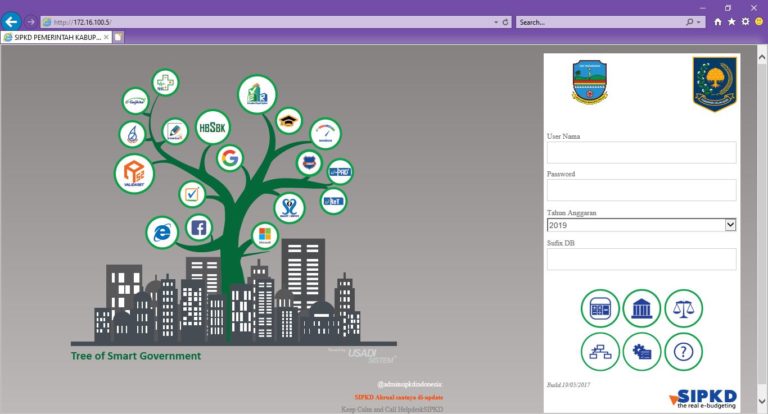Click the browser forward arrow
768x414 pixels.
click(x=30, y=22)
